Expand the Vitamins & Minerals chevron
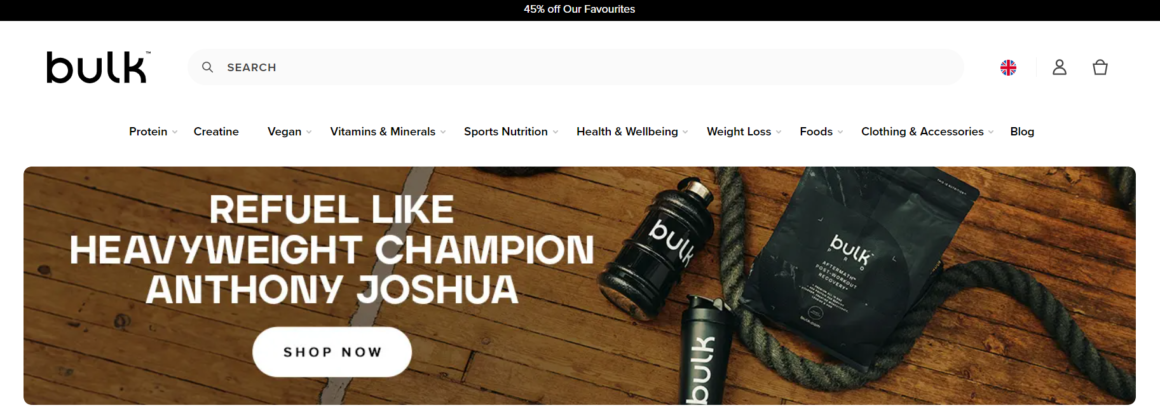 pos(442,132)
